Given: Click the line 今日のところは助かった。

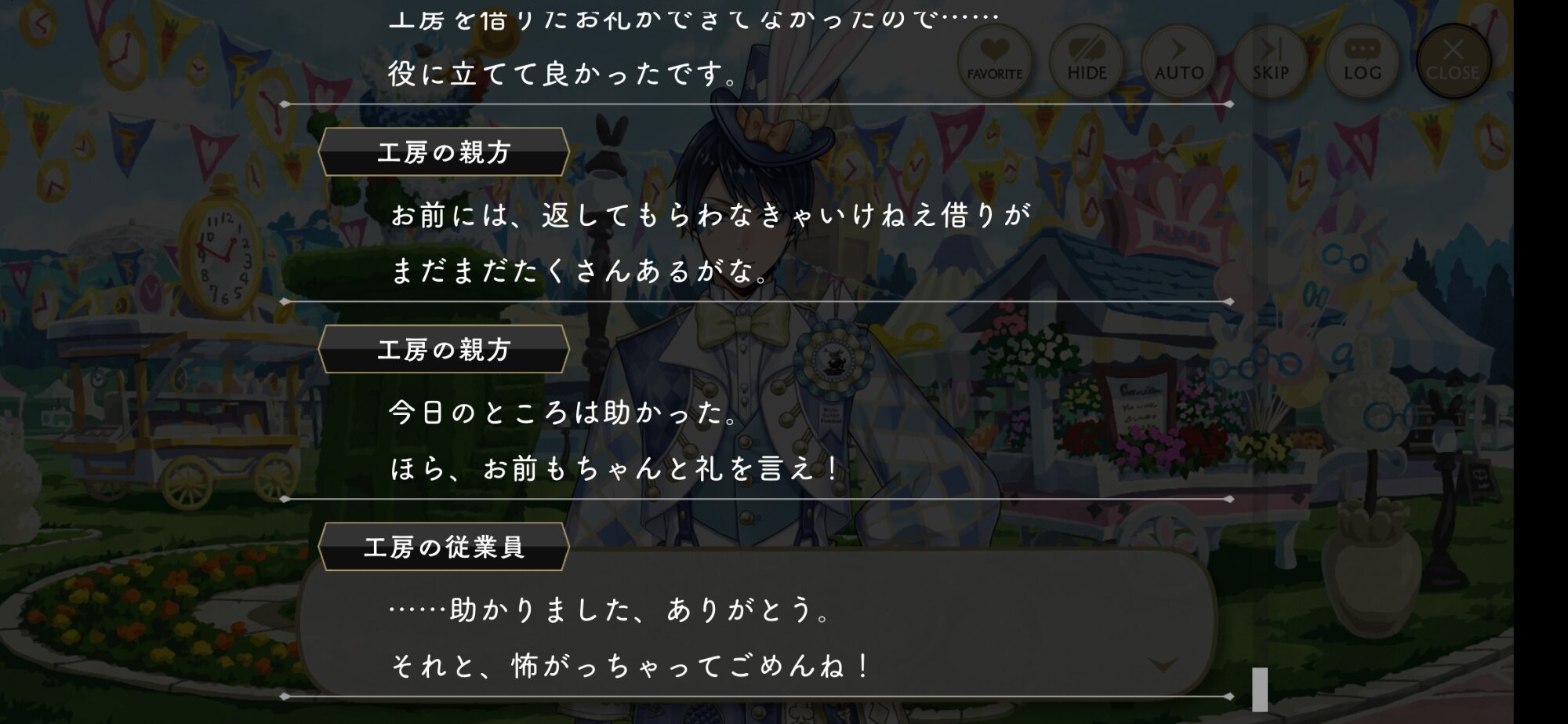Looking at the screenshot, I should click(564, 413).
